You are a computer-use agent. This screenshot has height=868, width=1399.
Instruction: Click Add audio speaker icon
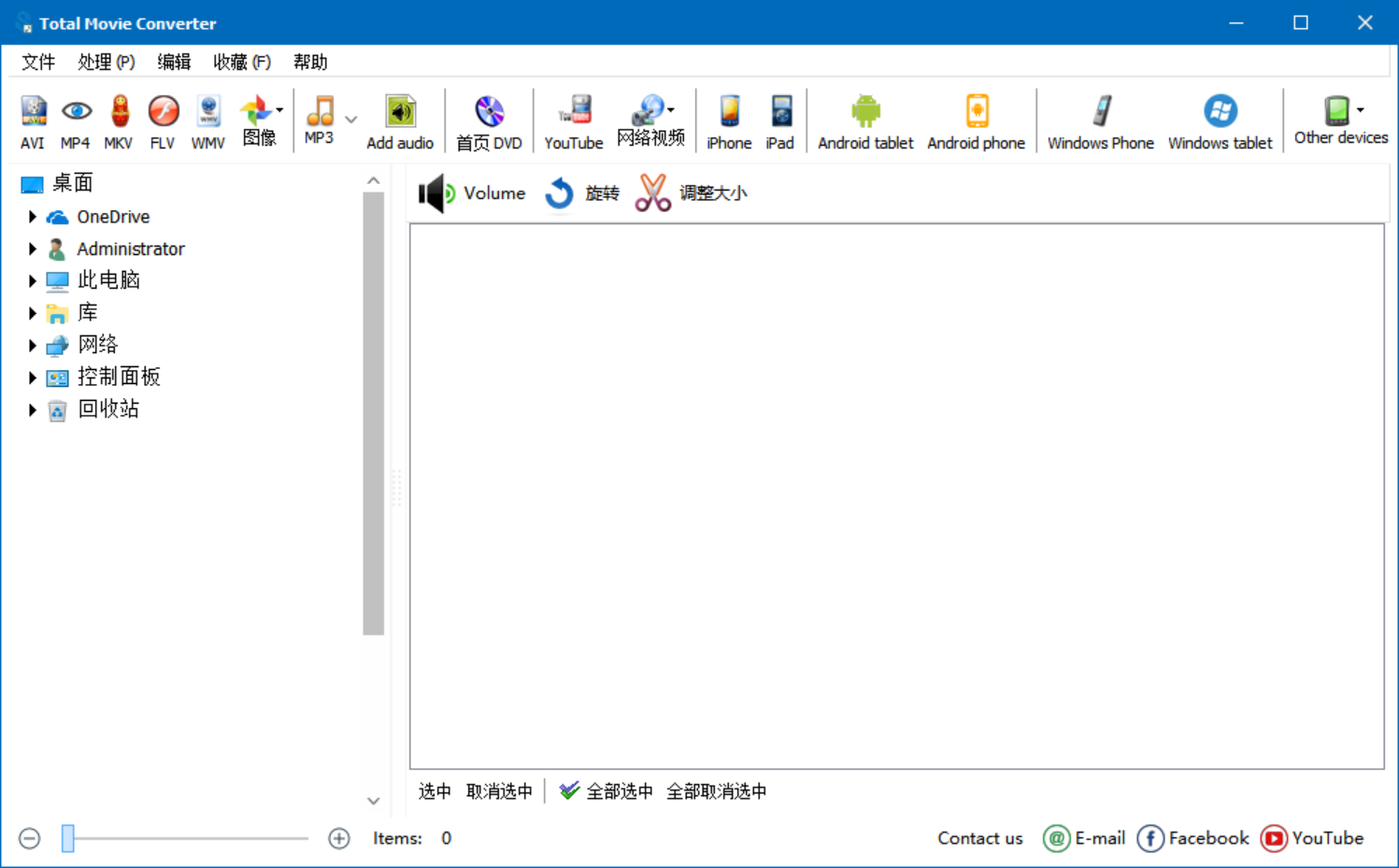coord(400,121)
